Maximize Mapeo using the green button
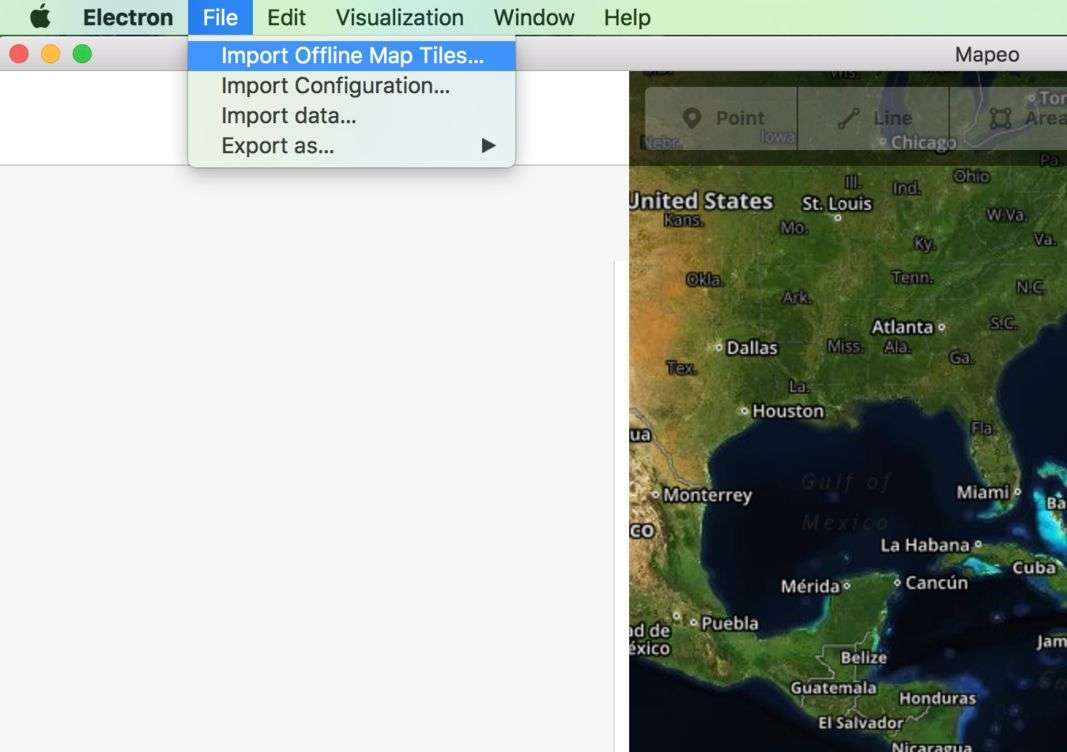The image size is (1067, 752). point(82,54)
